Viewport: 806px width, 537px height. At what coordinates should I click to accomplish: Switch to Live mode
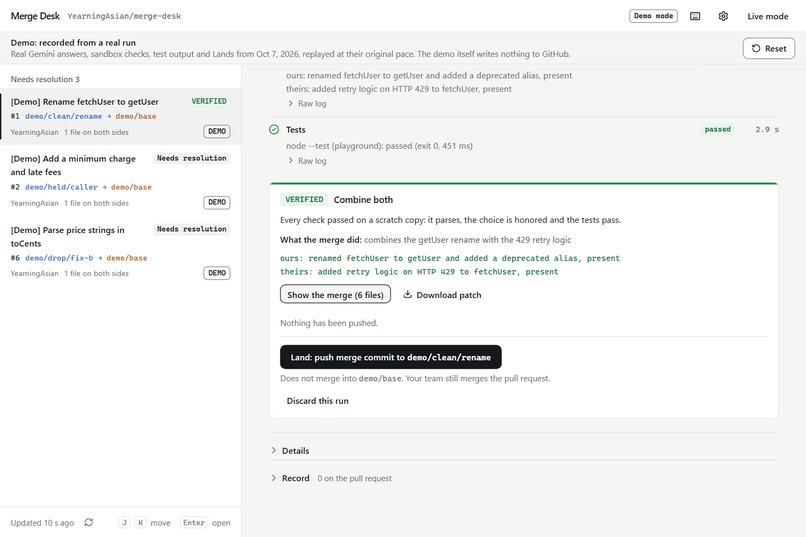[767, 16]
